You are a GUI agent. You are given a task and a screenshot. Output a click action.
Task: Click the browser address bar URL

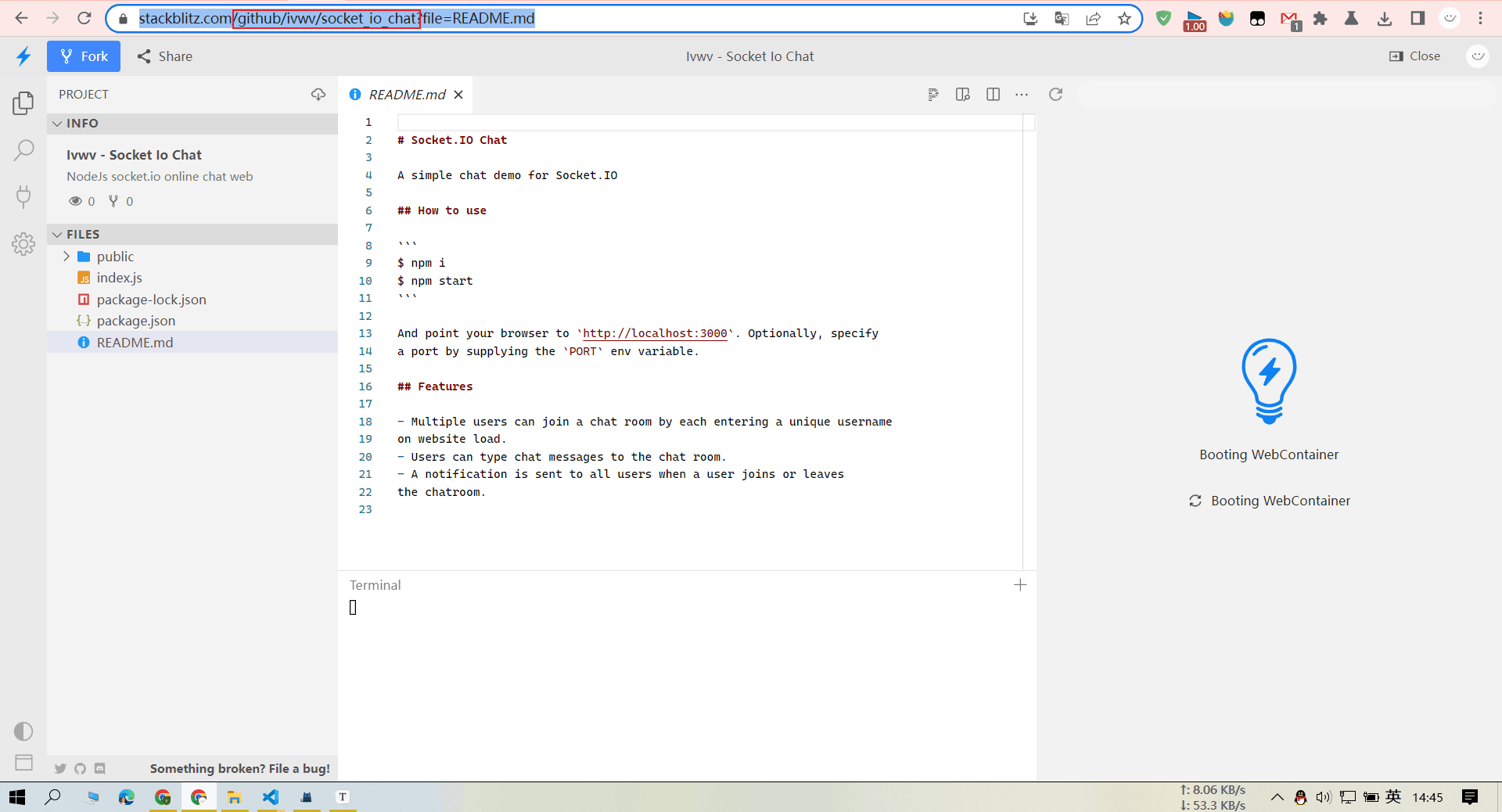pos(336,18)
